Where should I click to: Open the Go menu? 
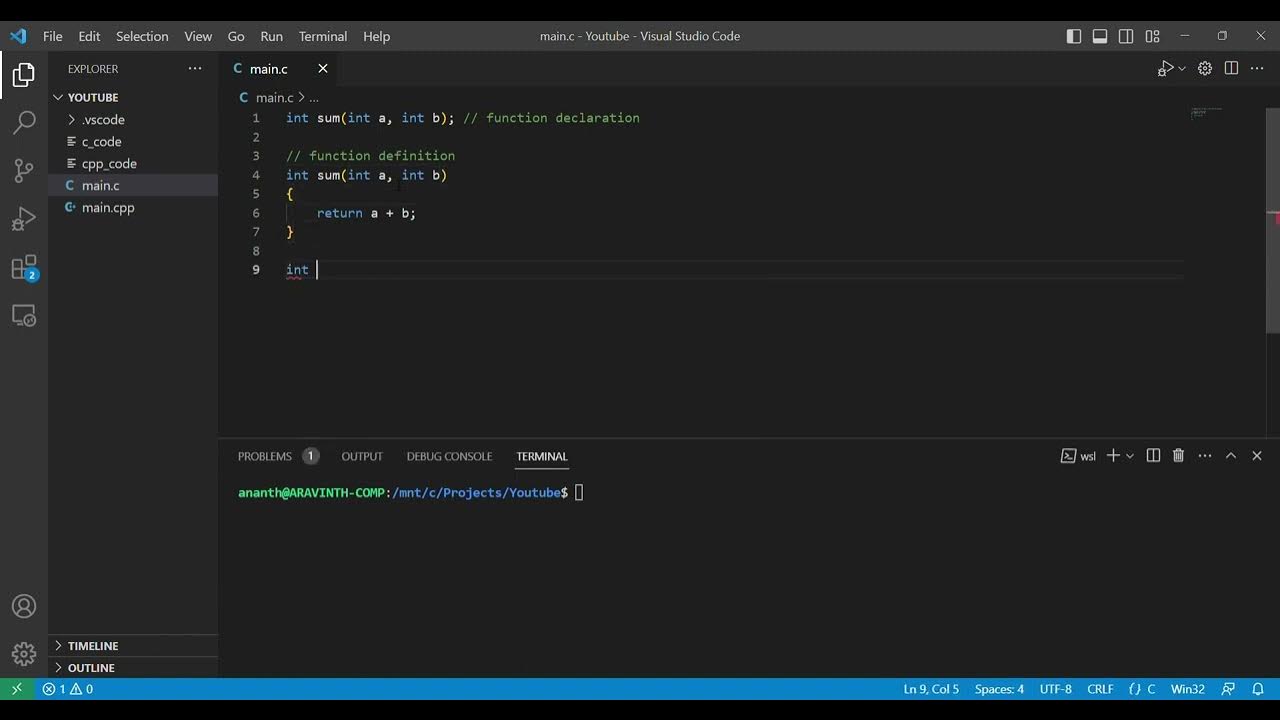pyautogui.click(x=236, y=36)
